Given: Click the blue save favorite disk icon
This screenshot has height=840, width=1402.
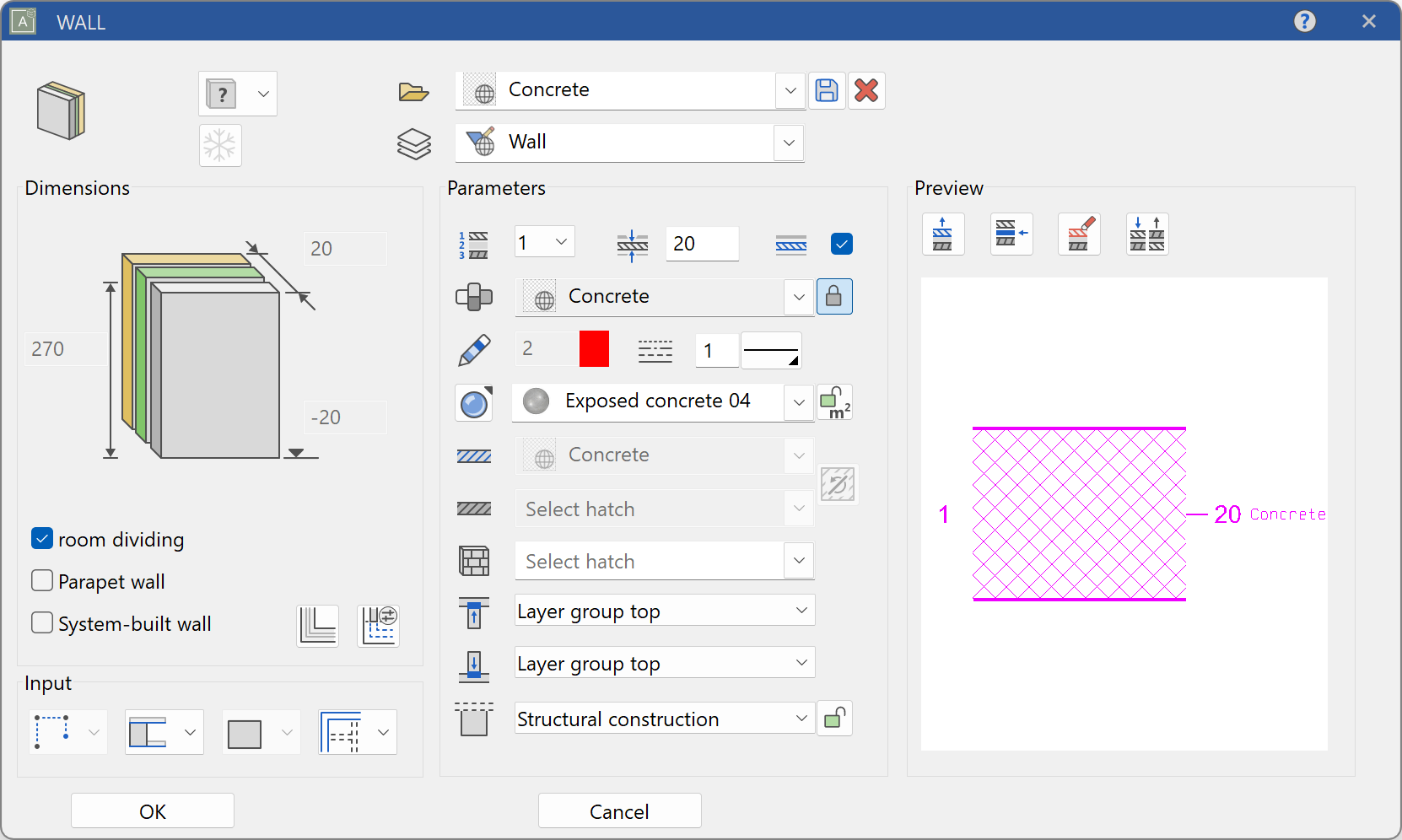Looking at the screenshot, I should tap(827, 90).
